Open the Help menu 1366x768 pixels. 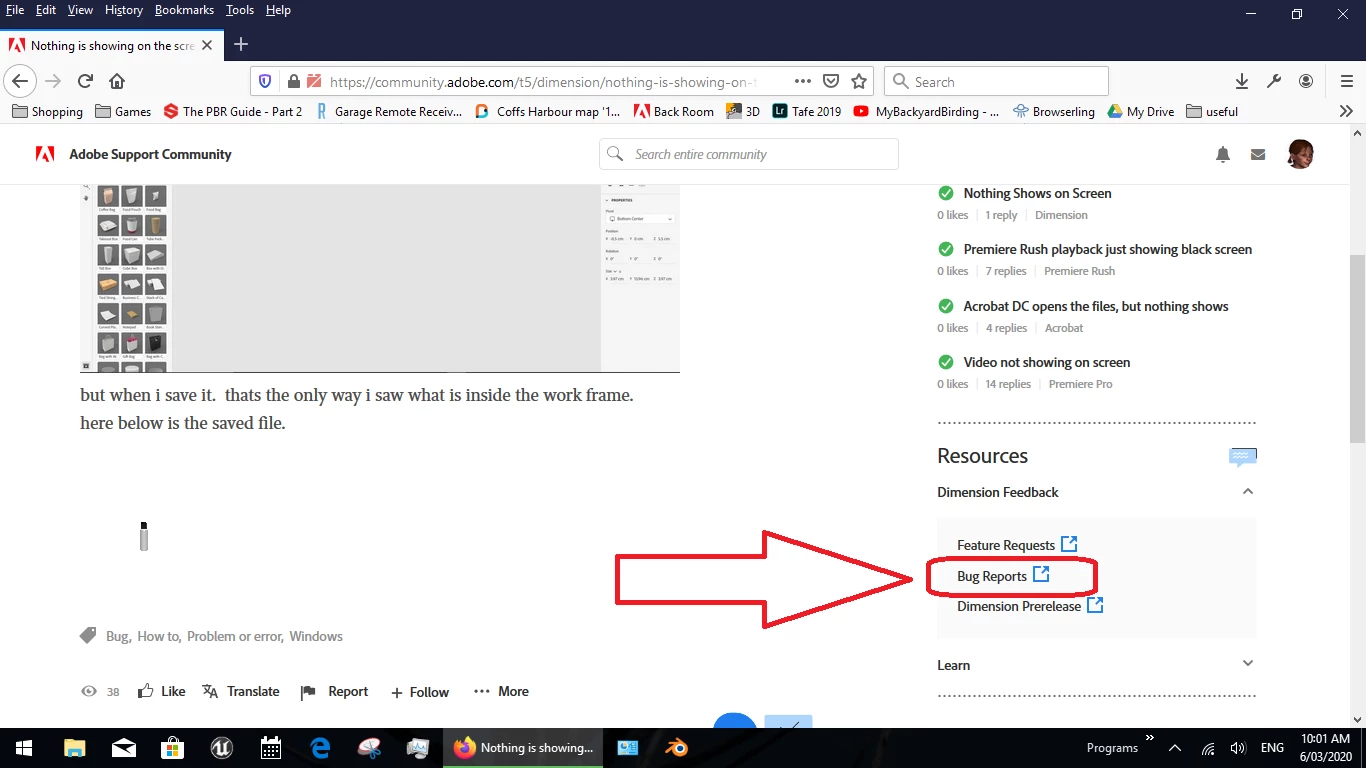(x=278, y=10)
